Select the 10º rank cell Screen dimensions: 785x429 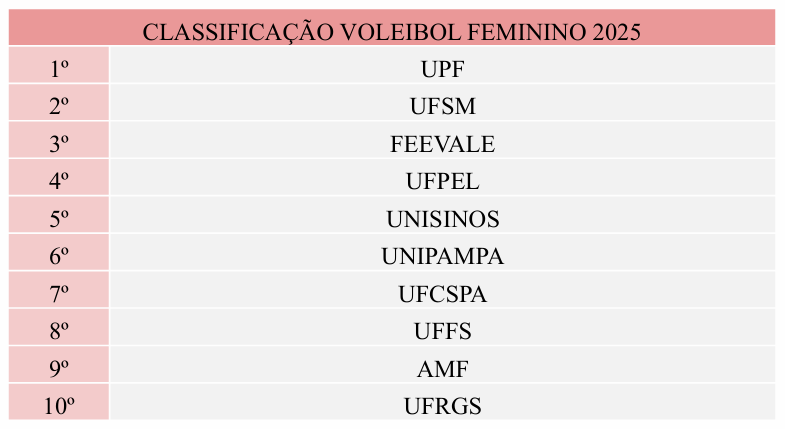[x=58, y=407]
